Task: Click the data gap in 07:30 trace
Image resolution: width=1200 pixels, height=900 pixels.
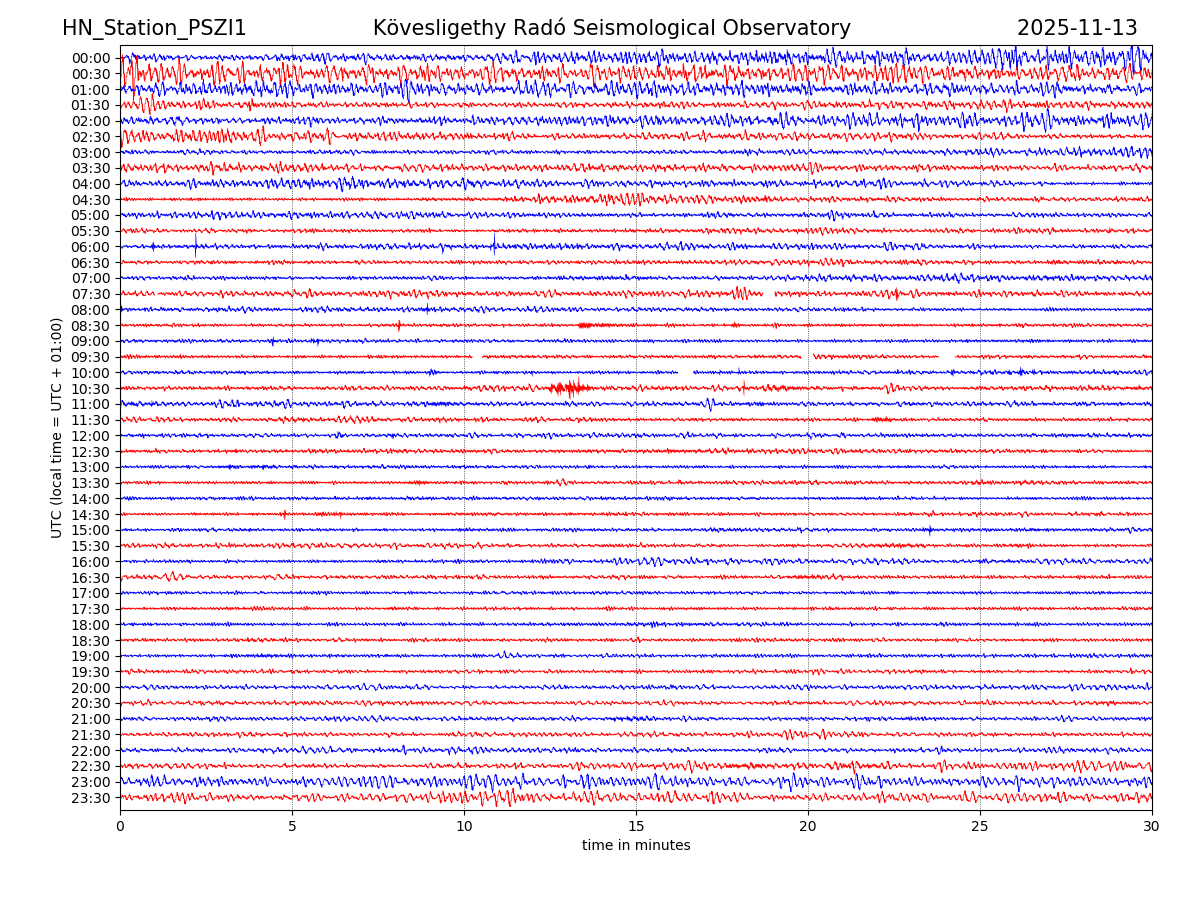Action: tap(769, 294)
